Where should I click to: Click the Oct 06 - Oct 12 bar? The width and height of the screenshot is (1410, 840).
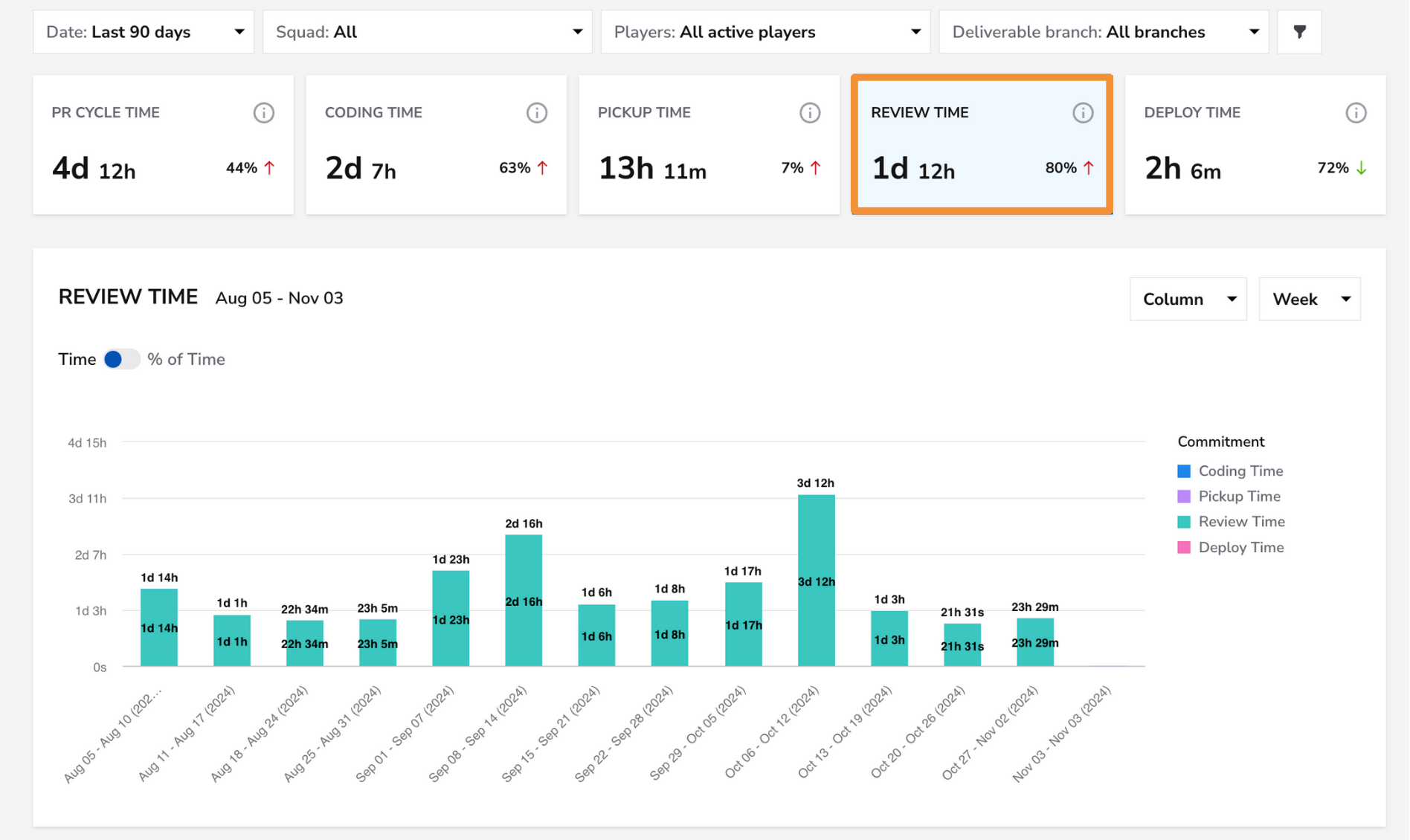tap(816, 581)
